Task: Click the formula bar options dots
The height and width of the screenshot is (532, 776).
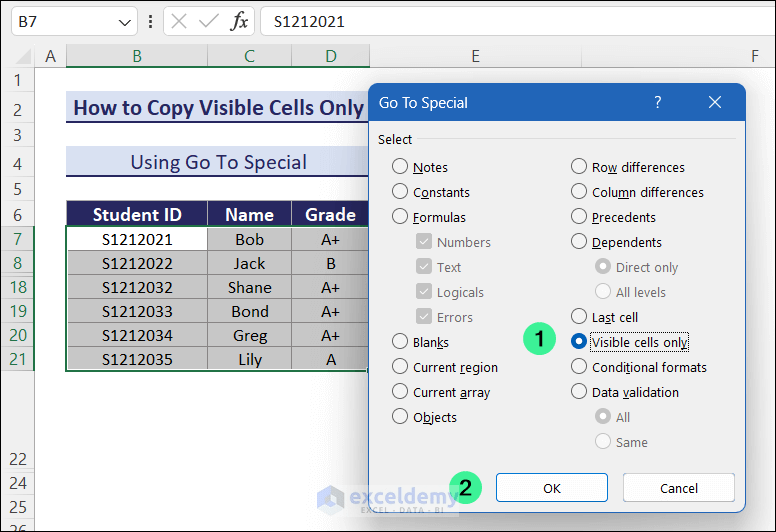Action: [x=150, y=21]
